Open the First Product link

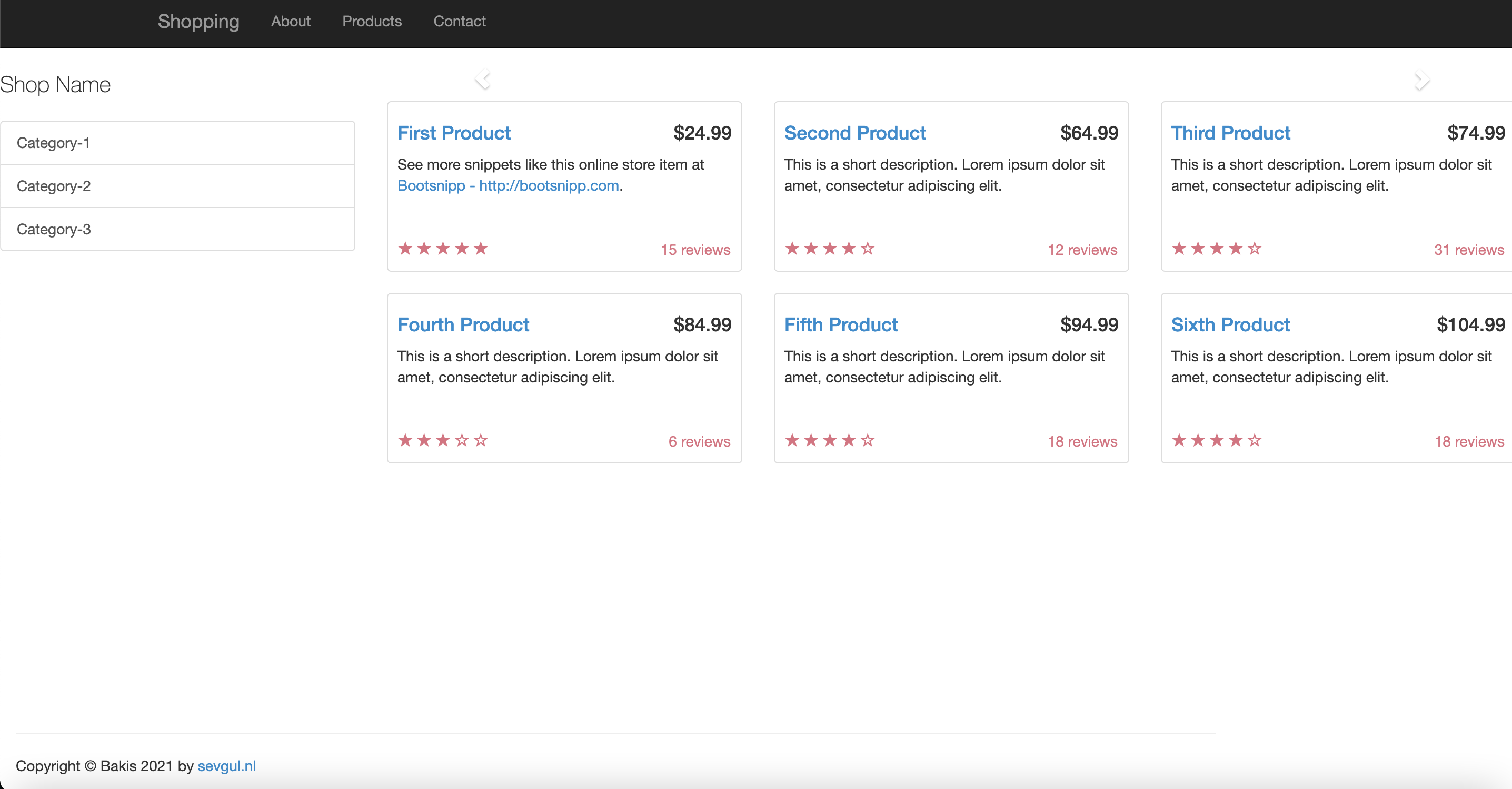pyautogui.click(x=454, y=133)
